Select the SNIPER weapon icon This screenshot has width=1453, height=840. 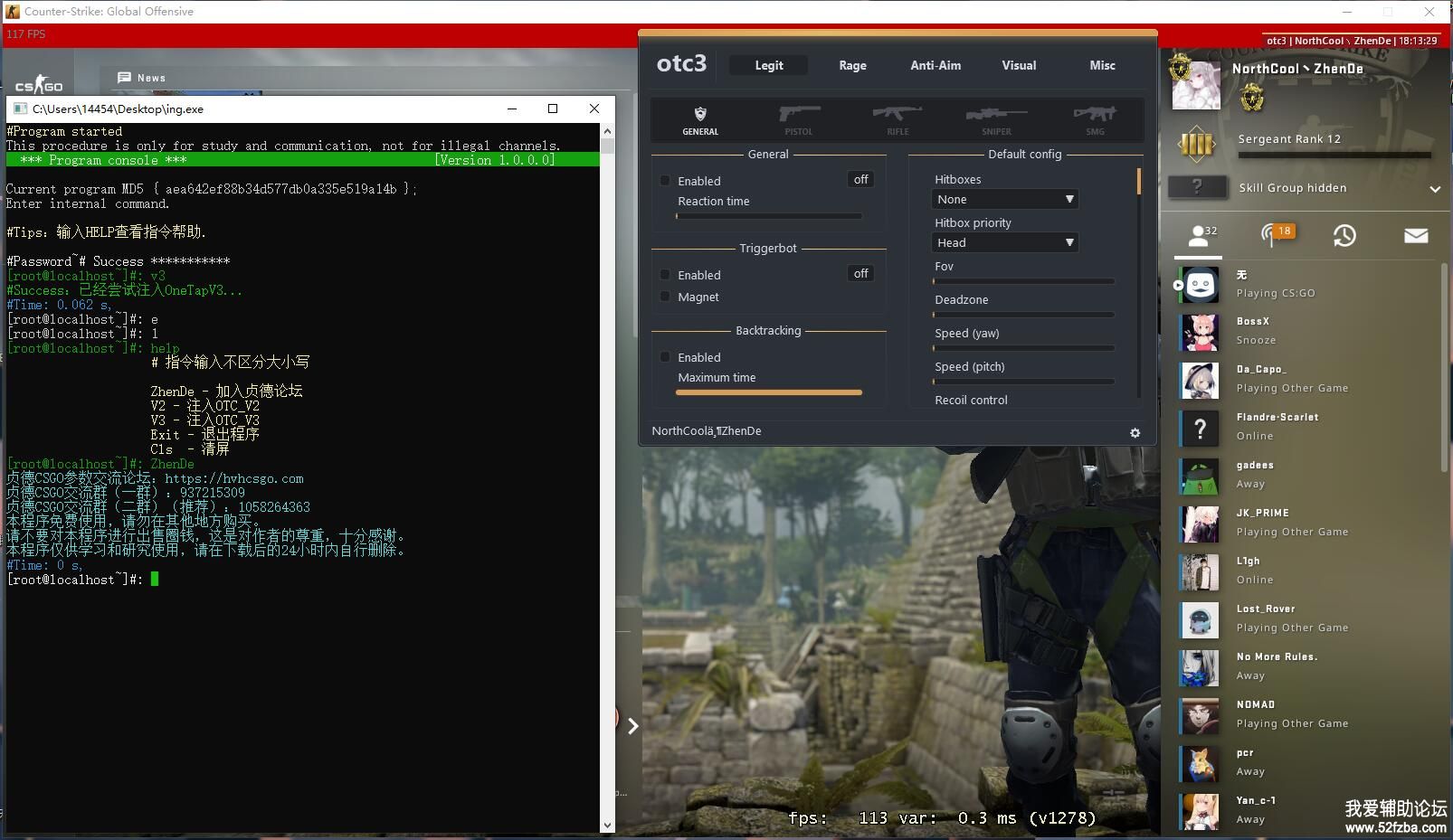[996, 119]
